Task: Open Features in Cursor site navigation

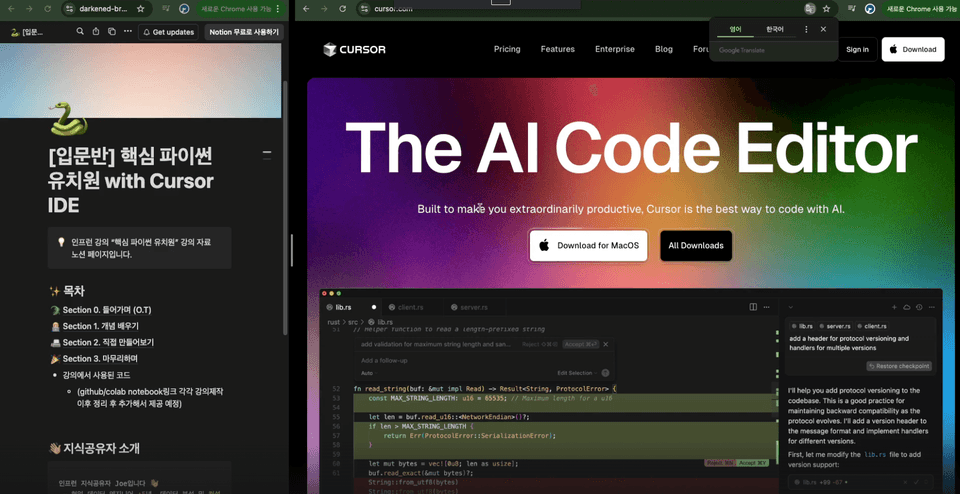Action: coord(558,49)
